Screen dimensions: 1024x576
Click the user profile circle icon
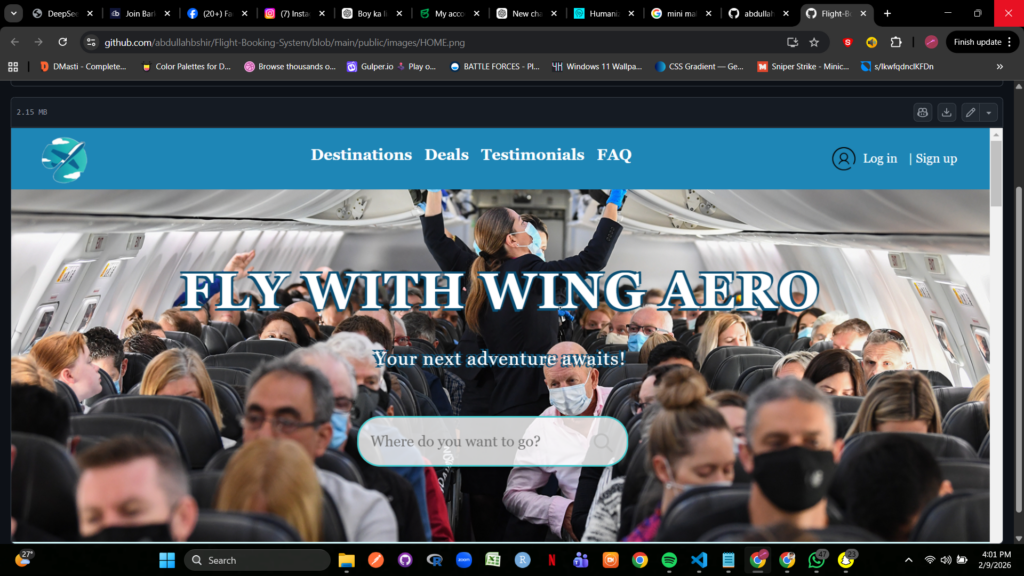[843, 159]
